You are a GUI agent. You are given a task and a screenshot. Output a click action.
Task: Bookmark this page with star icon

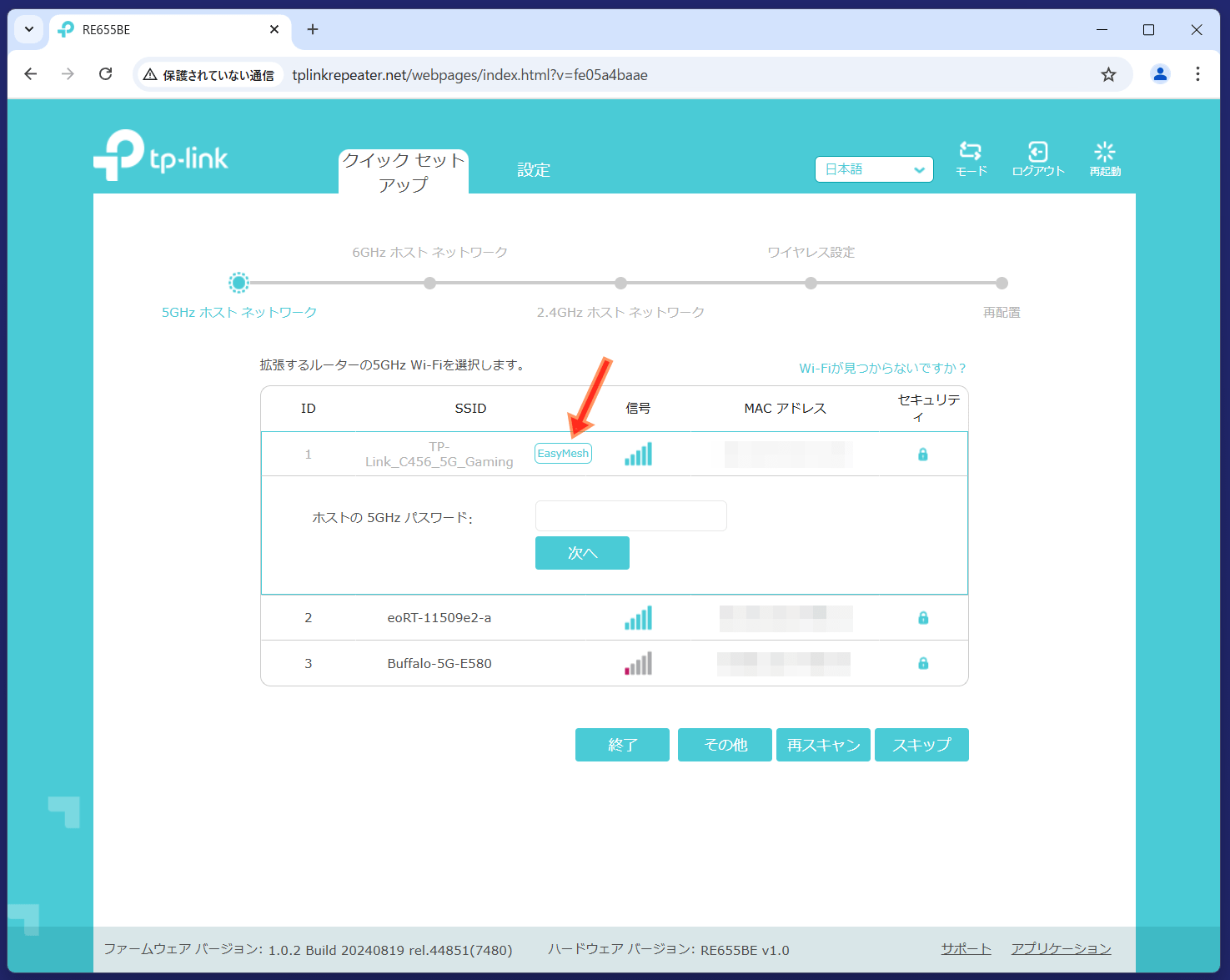1108,75
